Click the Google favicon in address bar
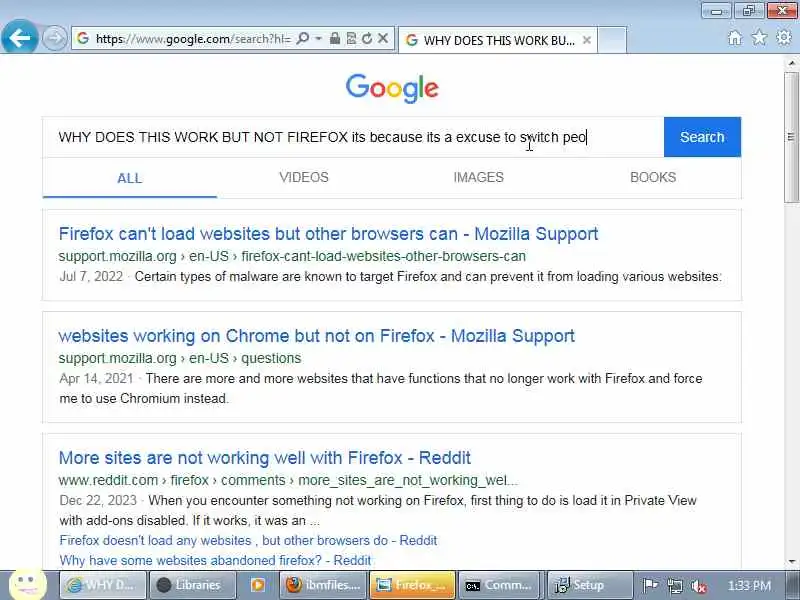 pyautogui.click(x=83, y=38)
